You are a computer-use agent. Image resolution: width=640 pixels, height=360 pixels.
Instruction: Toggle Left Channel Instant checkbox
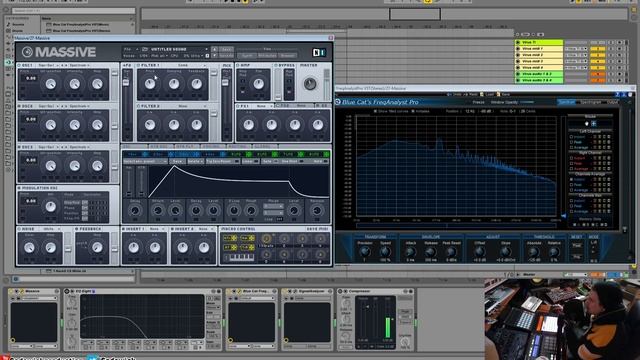pos(571,137)
